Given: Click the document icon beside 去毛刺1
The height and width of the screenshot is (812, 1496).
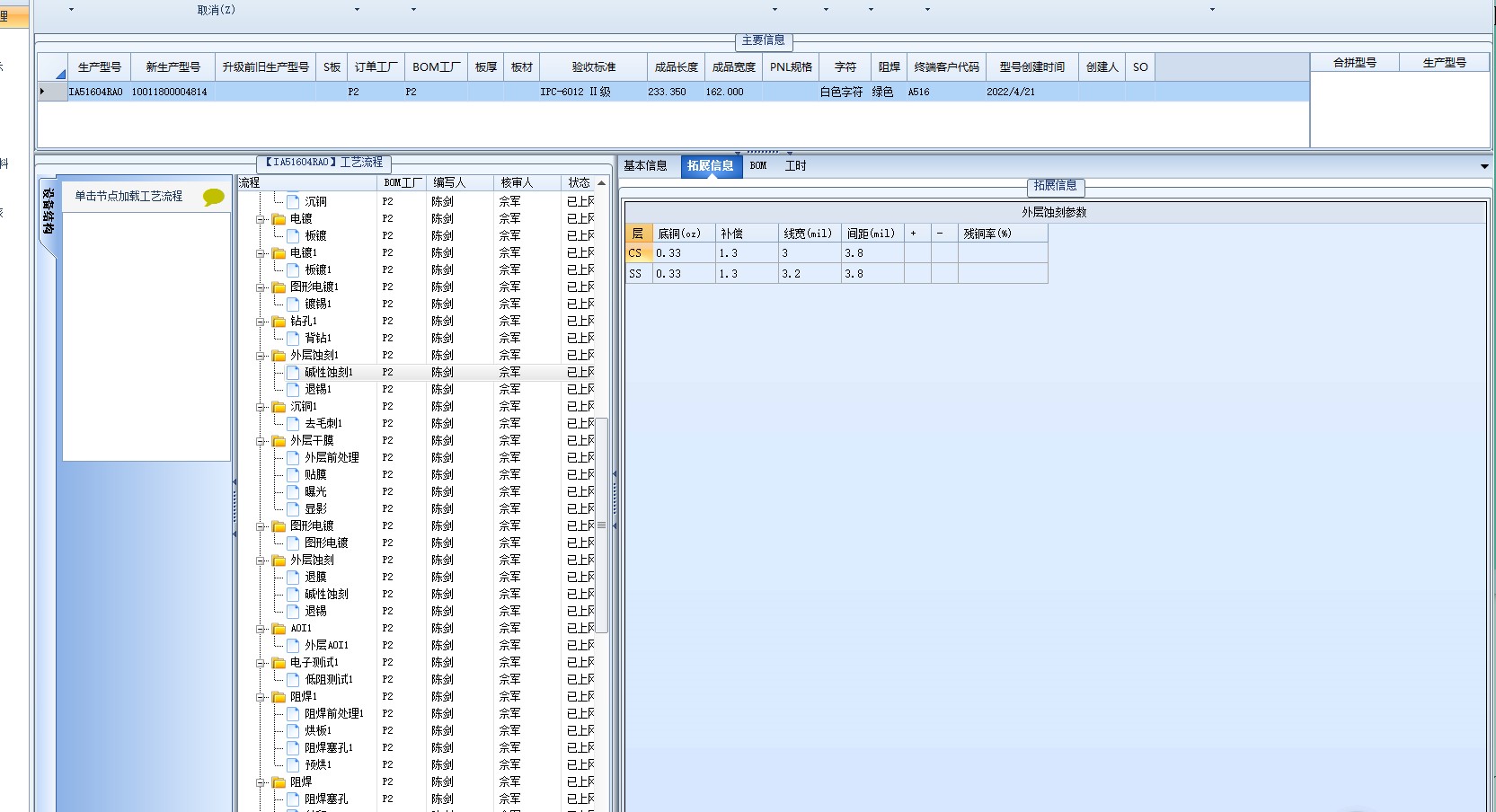Looking at the screenshot, I should pyautogui.click(x=293, y=423).
